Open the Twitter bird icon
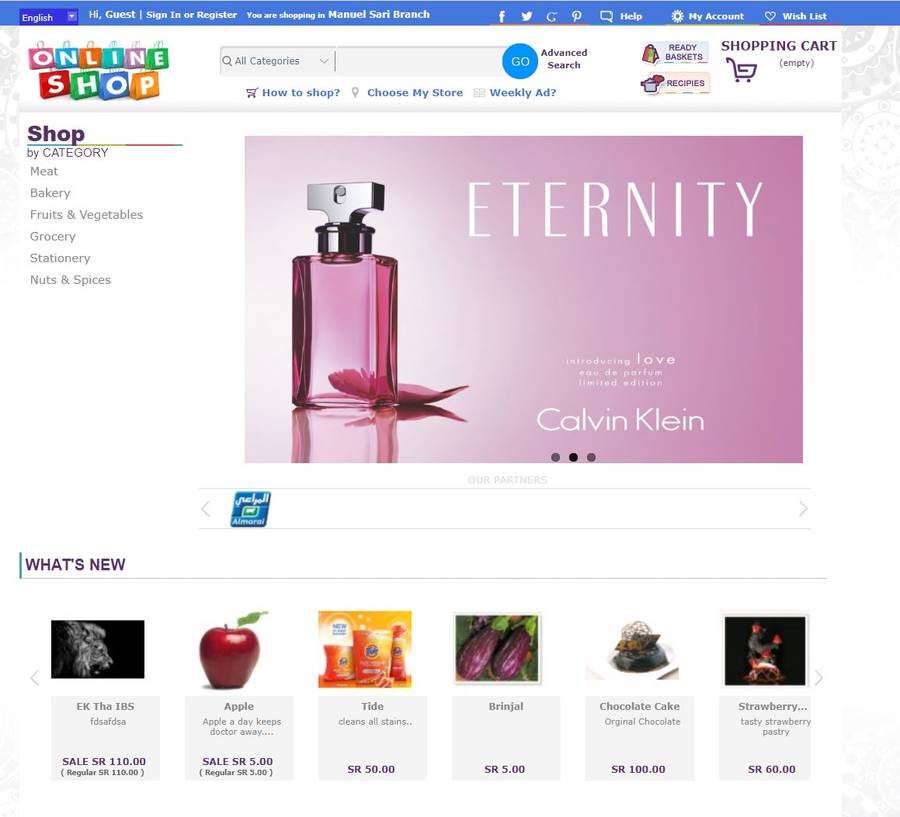 pos(526,16)
